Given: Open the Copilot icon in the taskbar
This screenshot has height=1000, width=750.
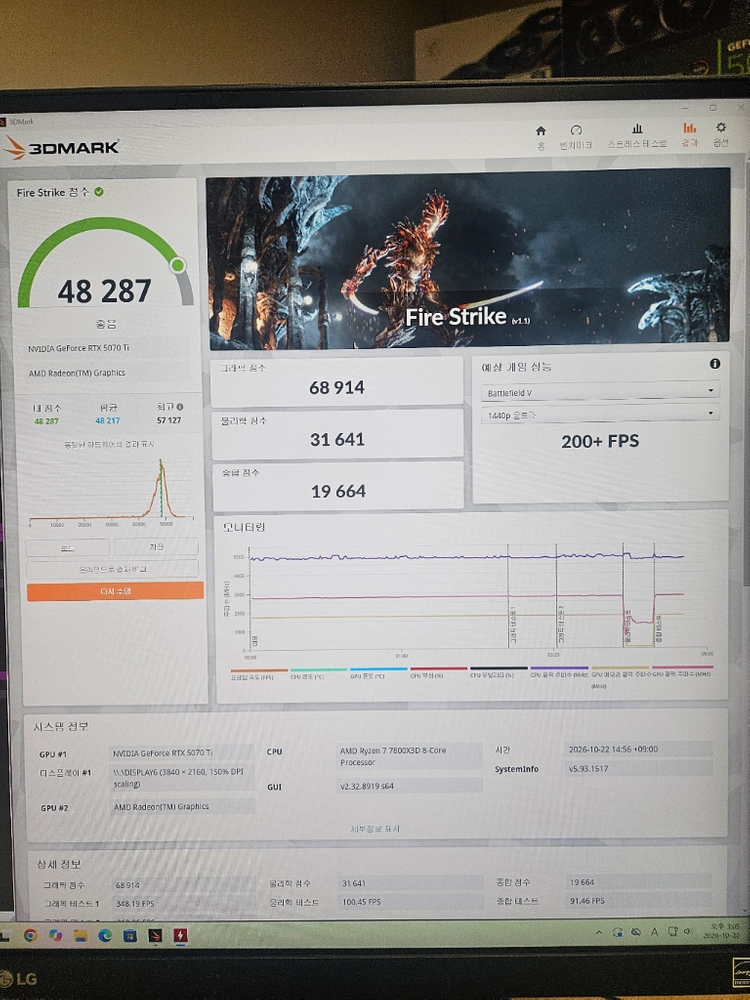Looking at the screenshot, I should pos(55,935).
